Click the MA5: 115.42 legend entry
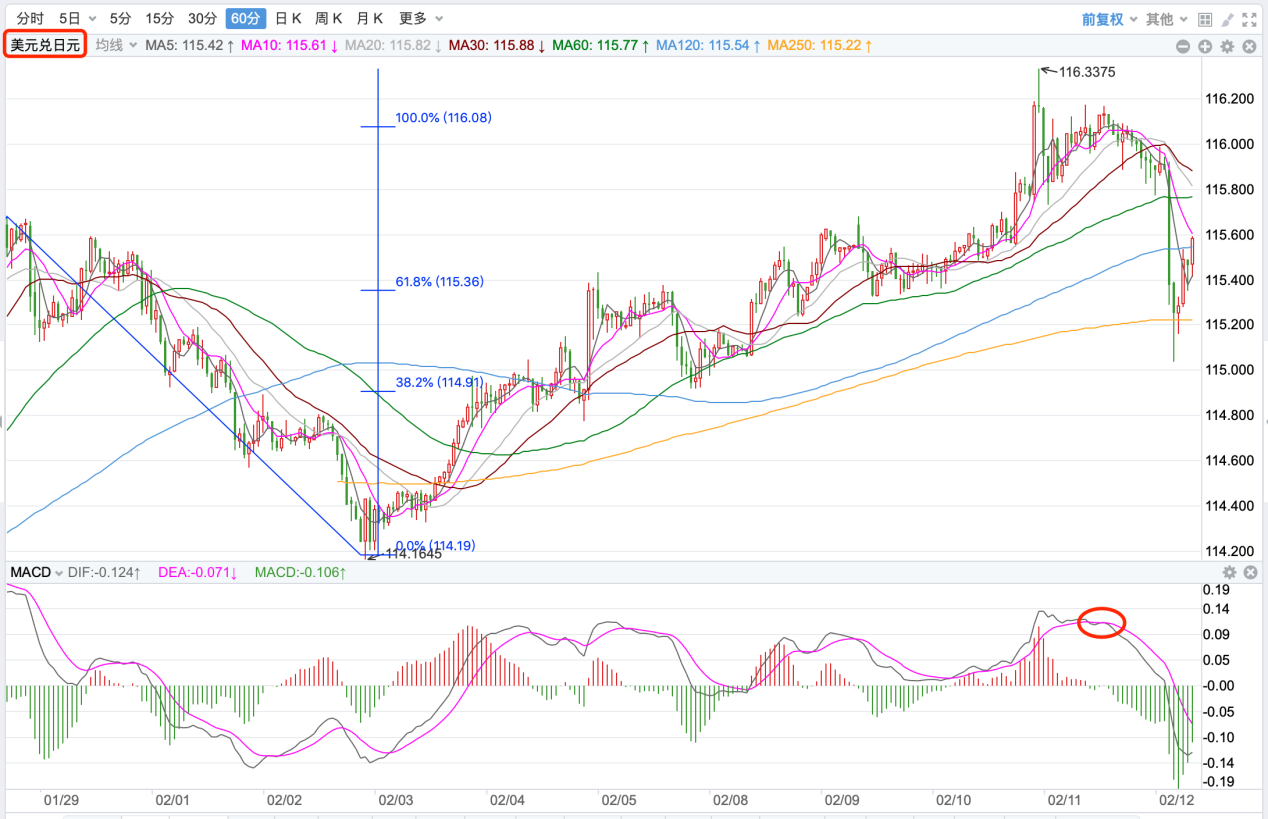The height and width of the screenshot is (819, 1268). (x=190, y=45)
